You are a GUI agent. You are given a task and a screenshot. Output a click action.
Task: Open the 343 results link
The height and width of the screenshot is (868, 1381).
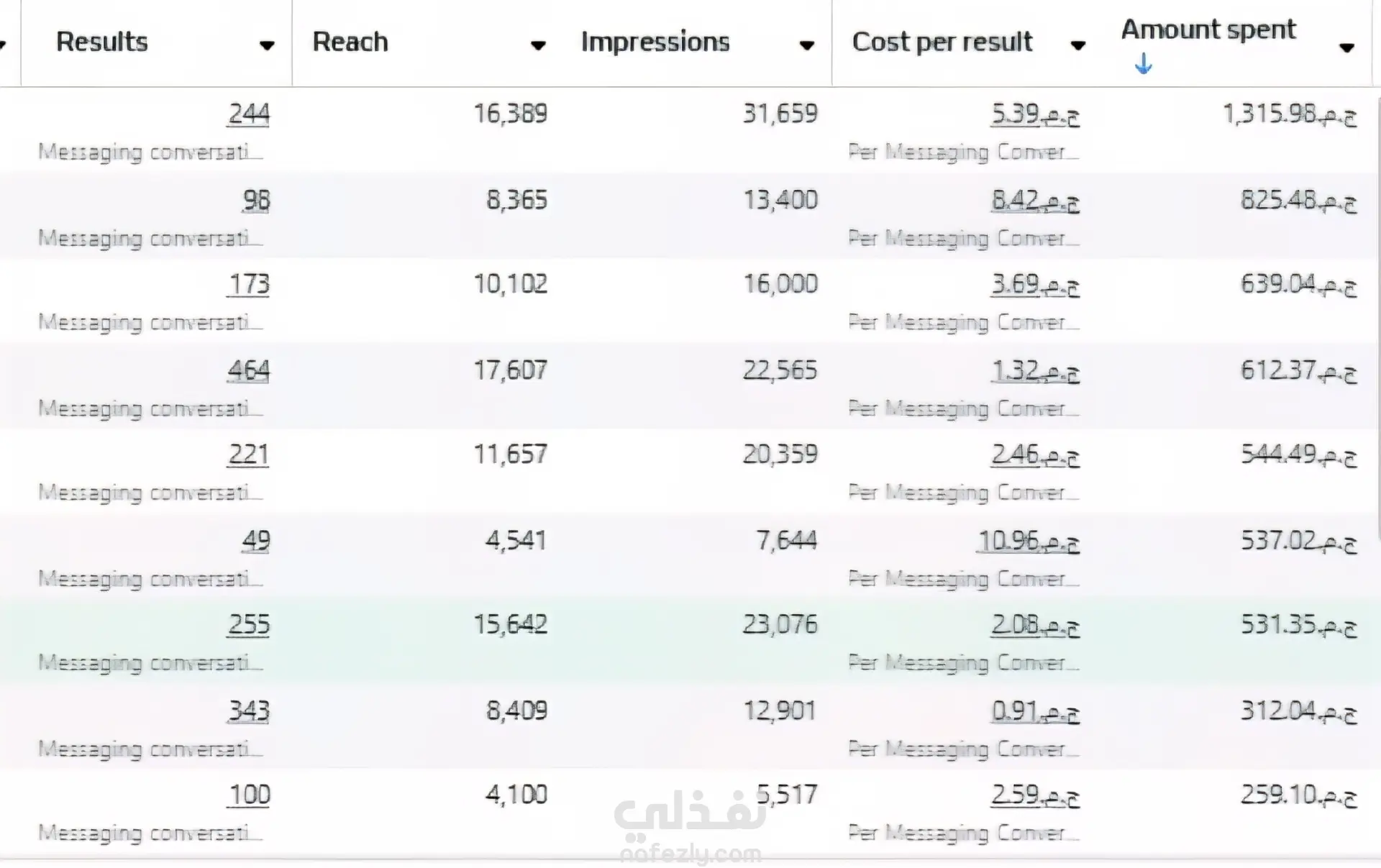pyautogui.click(x=249, y=711)
